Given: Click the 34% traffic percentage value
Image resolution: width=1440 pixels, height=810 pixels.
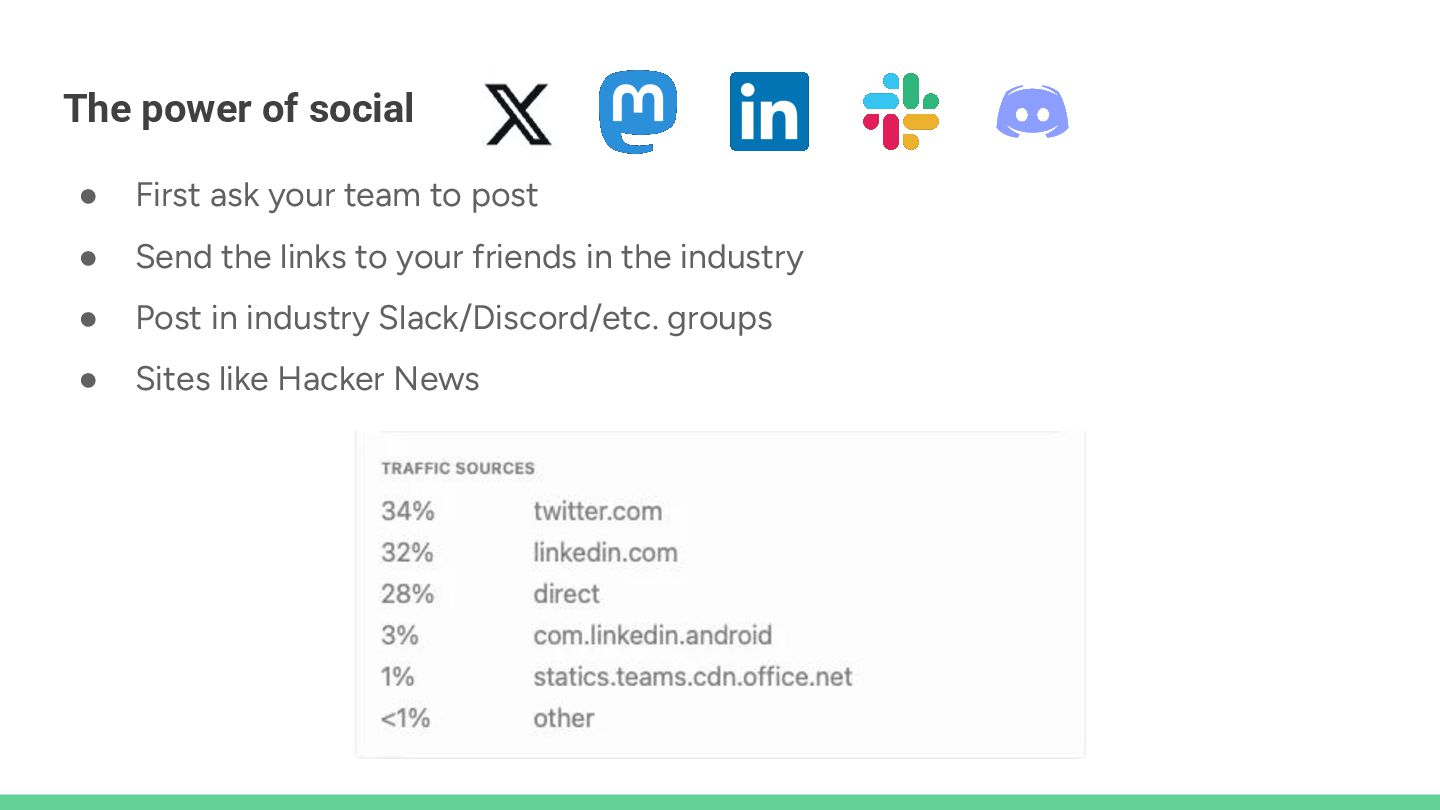Looking at the screenshot, I should (x=408, y=511).
